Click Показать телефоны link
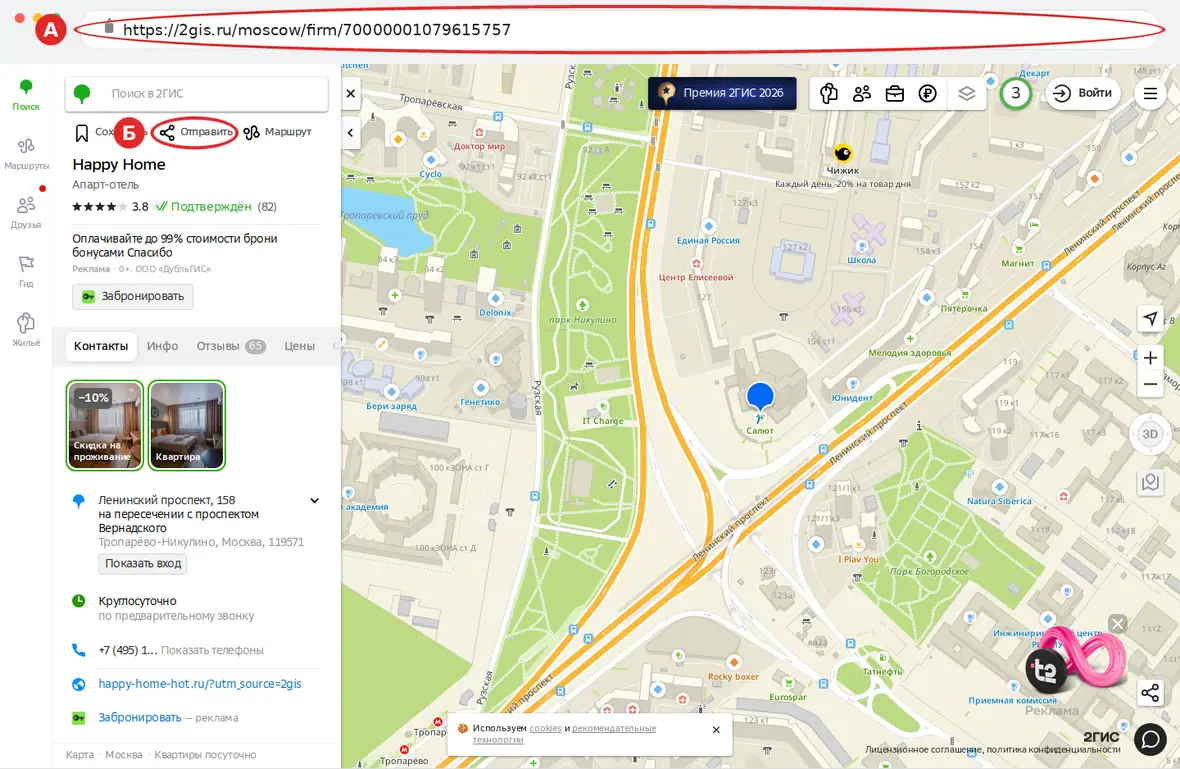This screenshot has width=1180, height=769. coord(212,650)
